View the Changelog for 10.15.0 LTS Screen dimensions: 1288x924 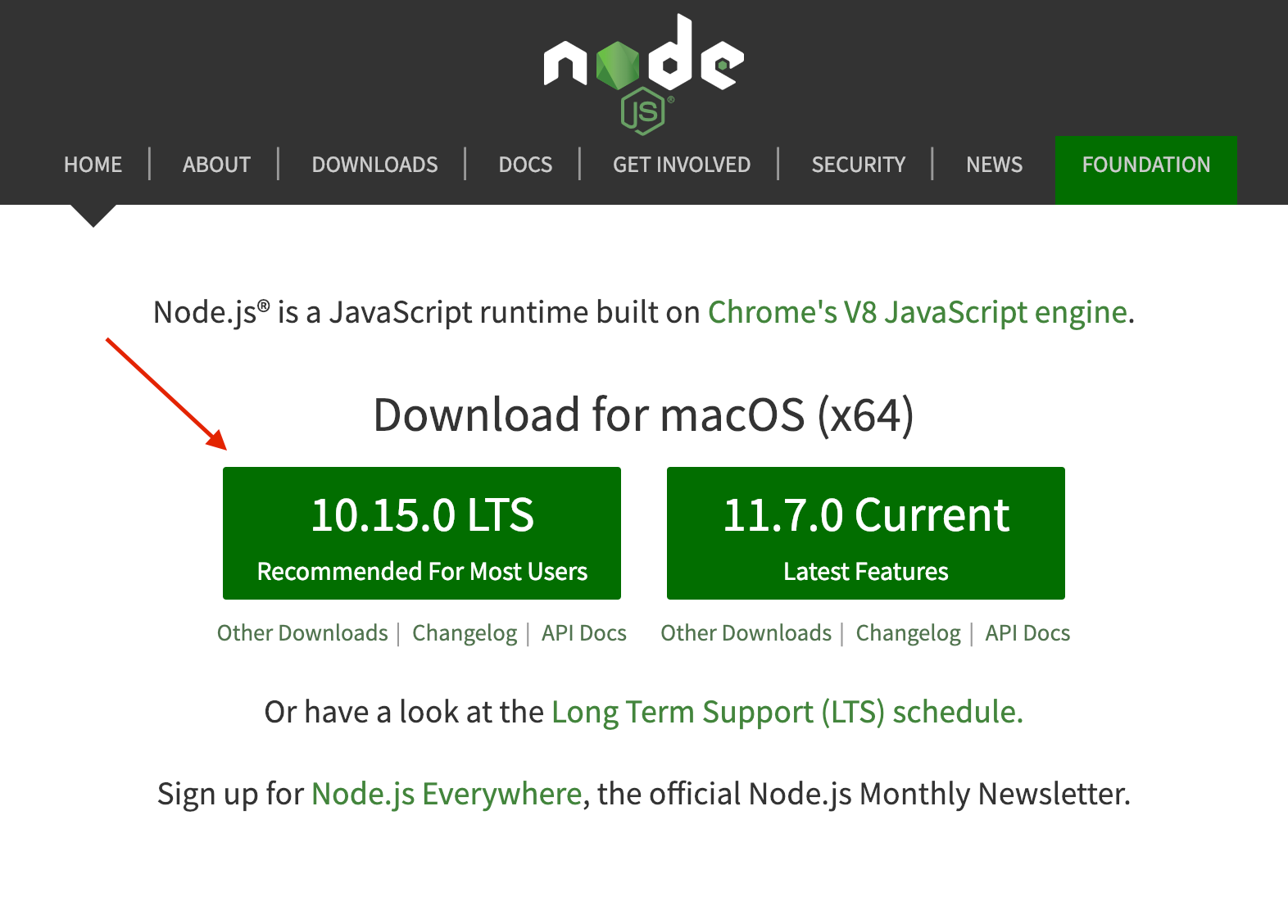pyautogui.click(x=465, y=633)
